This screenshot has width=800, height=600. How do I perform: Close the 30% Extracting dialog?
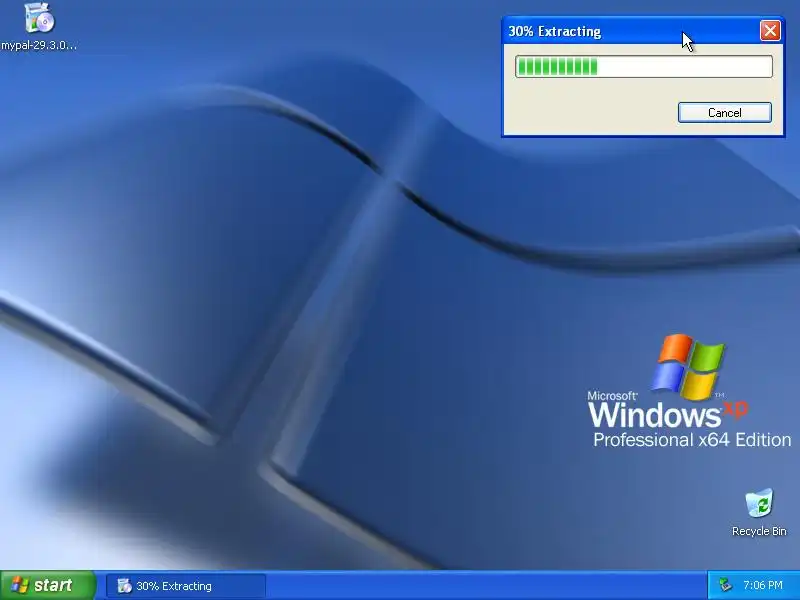(770, 31)
